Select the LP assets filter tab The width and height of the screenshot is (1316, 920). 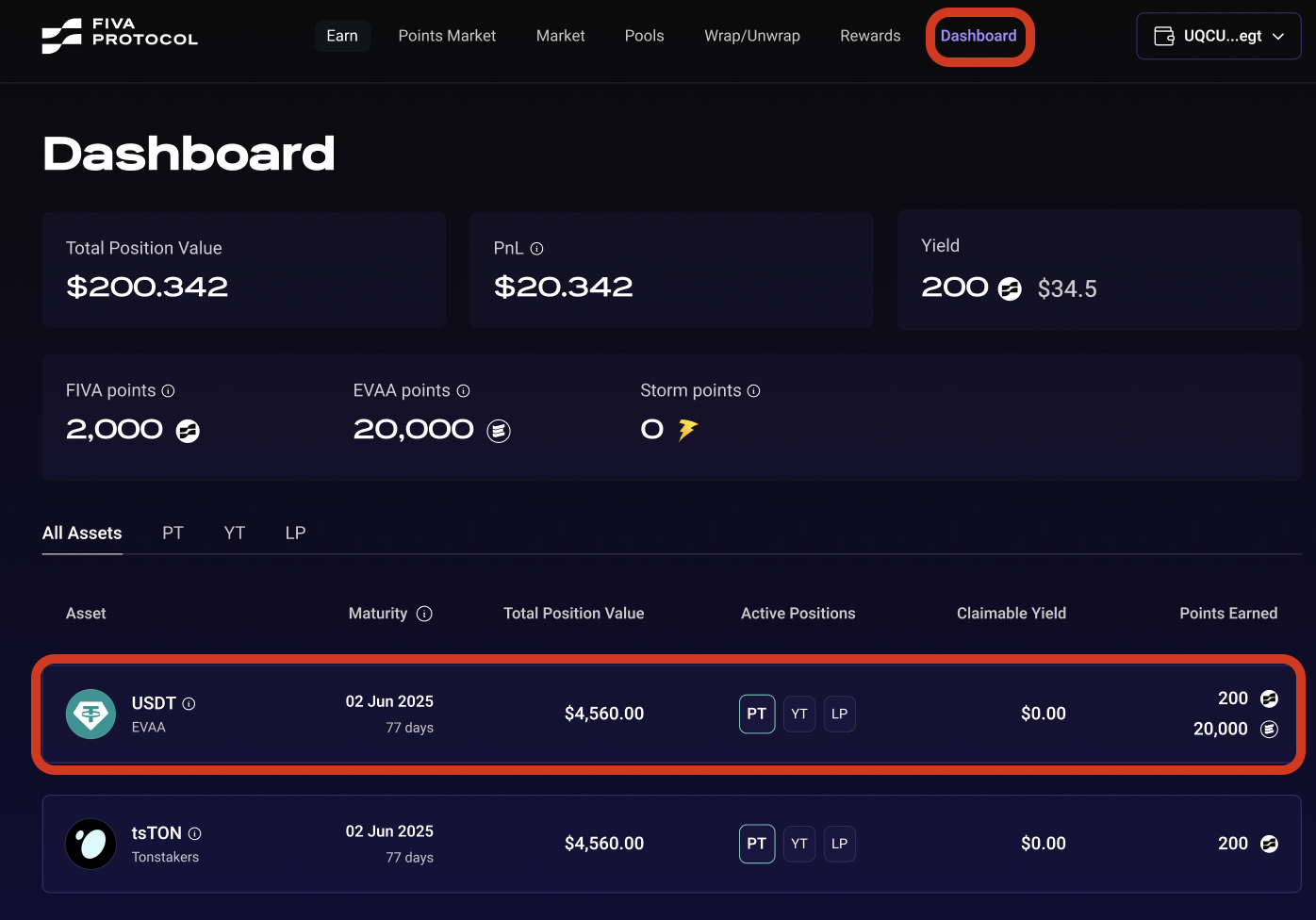click(x=295, y=534)
